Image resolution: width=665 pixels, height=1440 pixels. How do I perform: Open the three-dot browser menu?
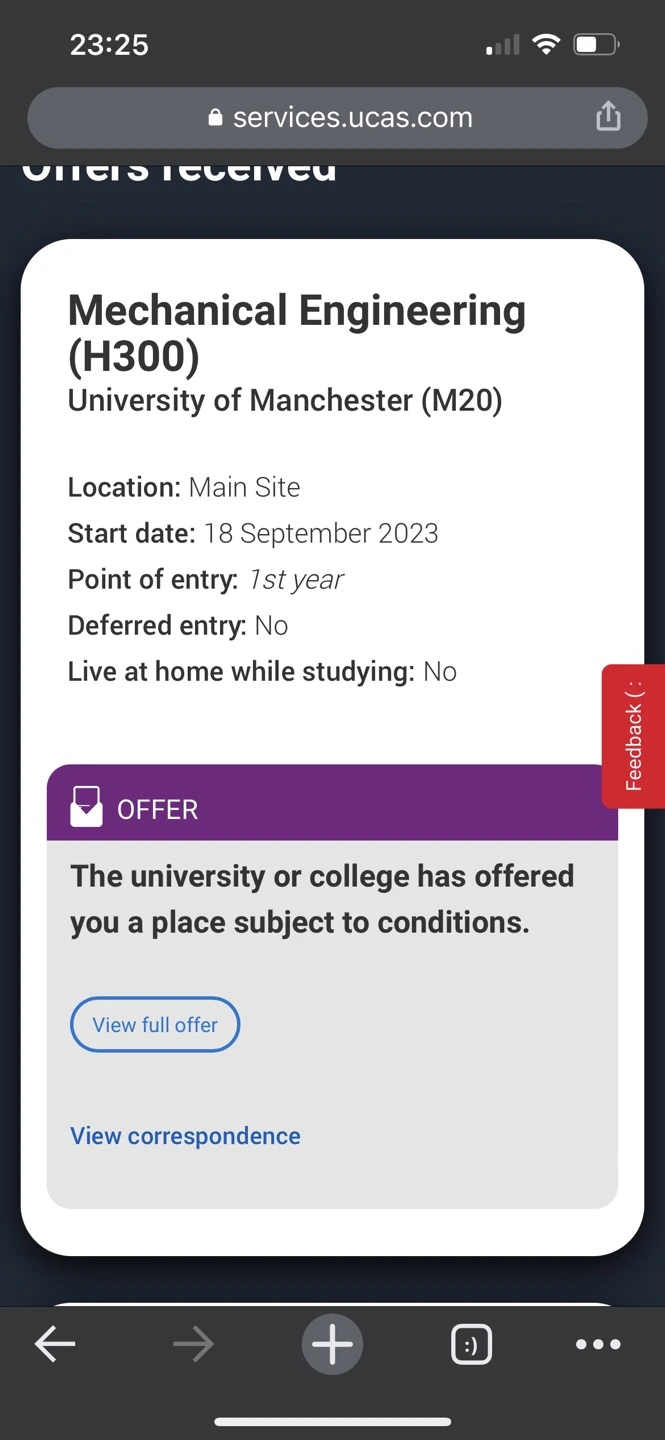598,1345
